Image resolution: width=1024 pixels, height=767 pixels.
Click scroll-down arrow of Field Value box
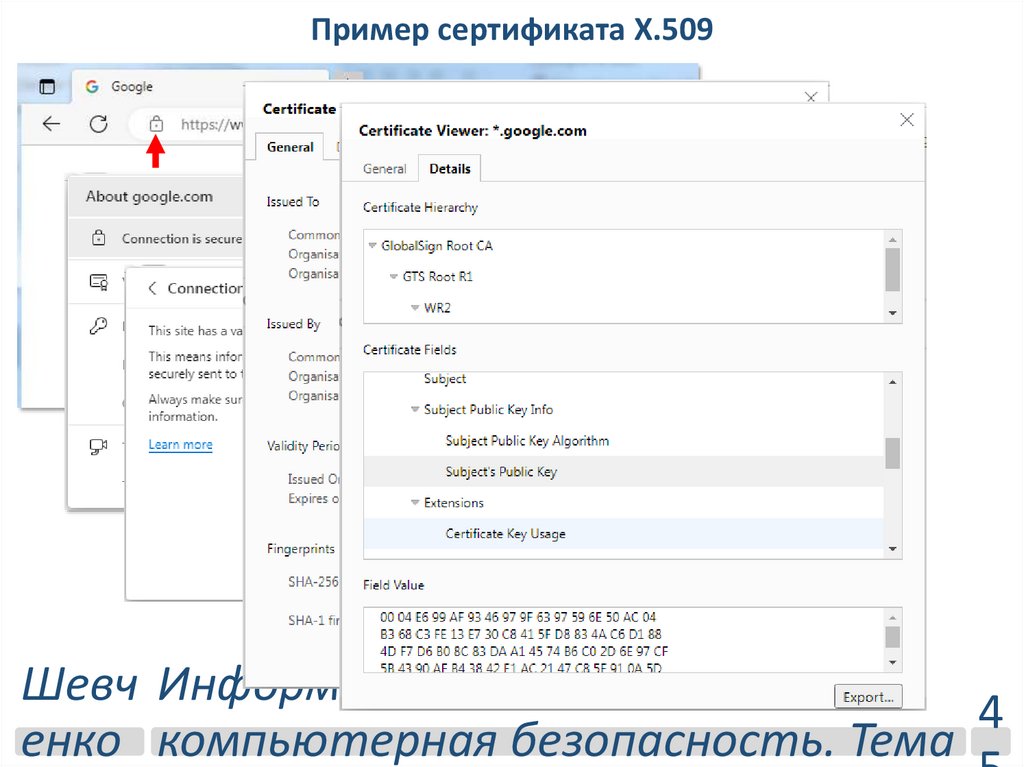point(893,663)
